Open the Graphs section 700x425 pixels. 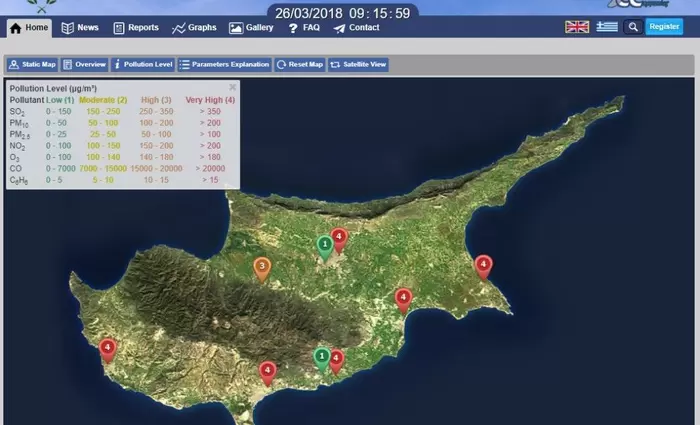point(194,28)
